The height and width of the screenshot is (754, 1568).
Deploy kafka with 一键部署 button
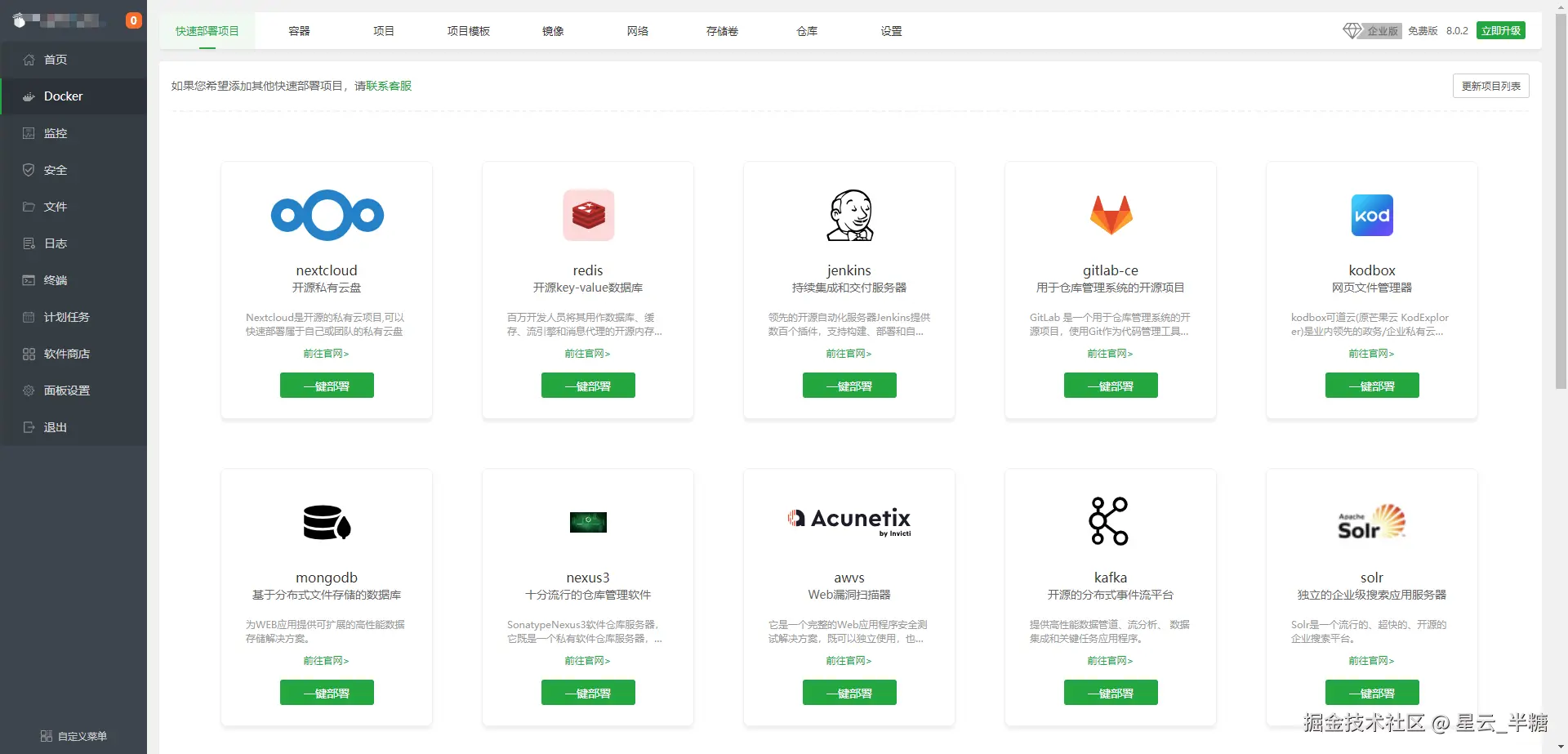tap(1111, 693)
